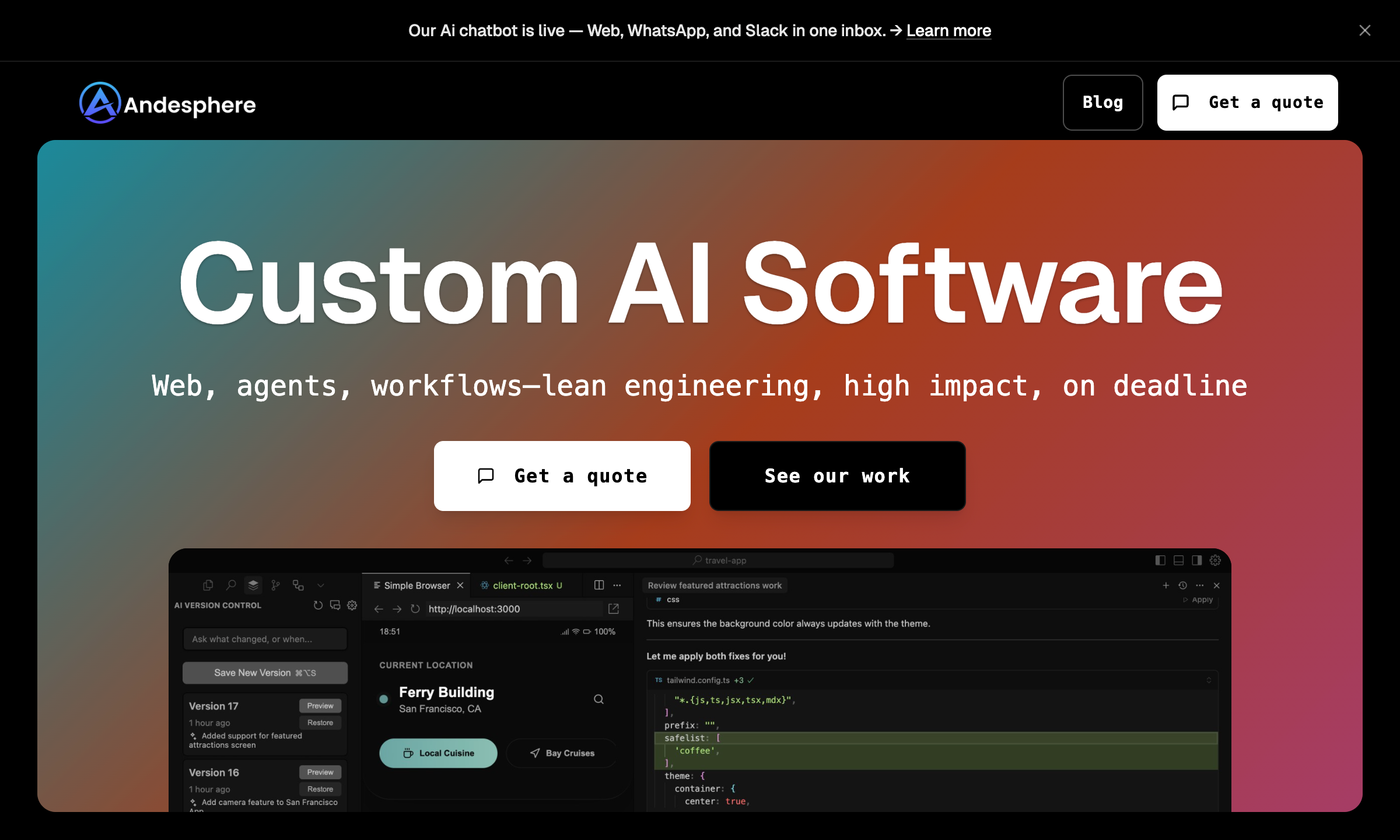1400x840 pixels.
Task: Toggle the bottom panel layout icon
Action: (x=1178, y=561)
